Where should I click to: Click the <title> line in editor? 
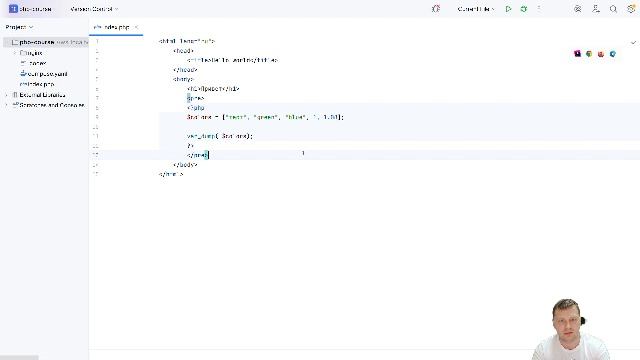232,60
